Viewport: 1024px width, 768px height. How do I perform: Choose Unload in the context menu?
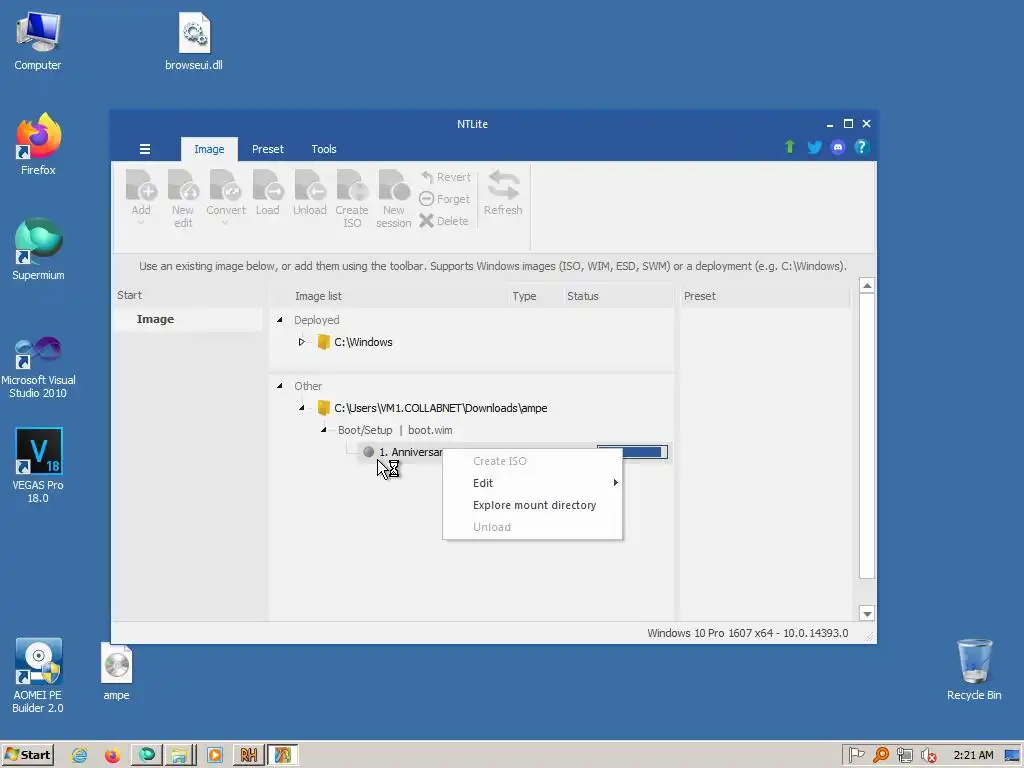pyautogui.click(x=532, y=527)
